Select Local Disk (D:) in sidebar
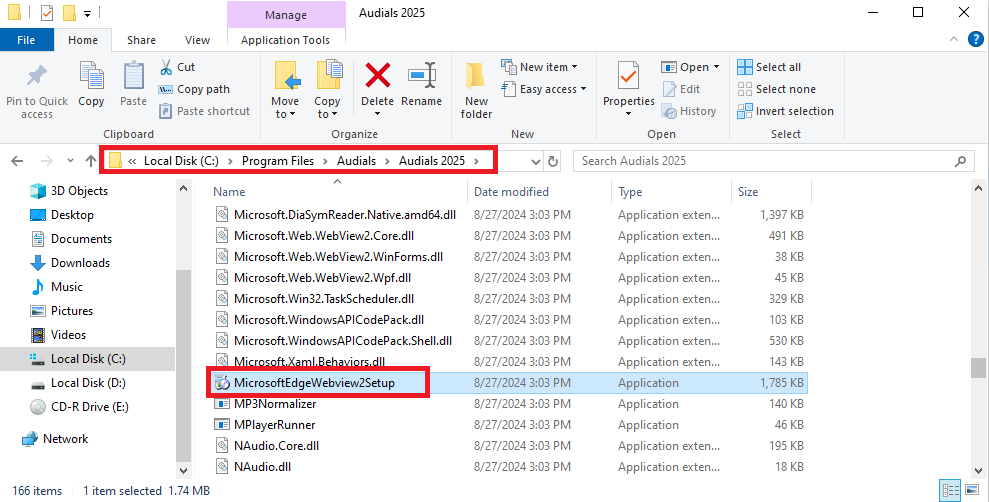This screenshot has width=989, height=502. tap(79, 382)
